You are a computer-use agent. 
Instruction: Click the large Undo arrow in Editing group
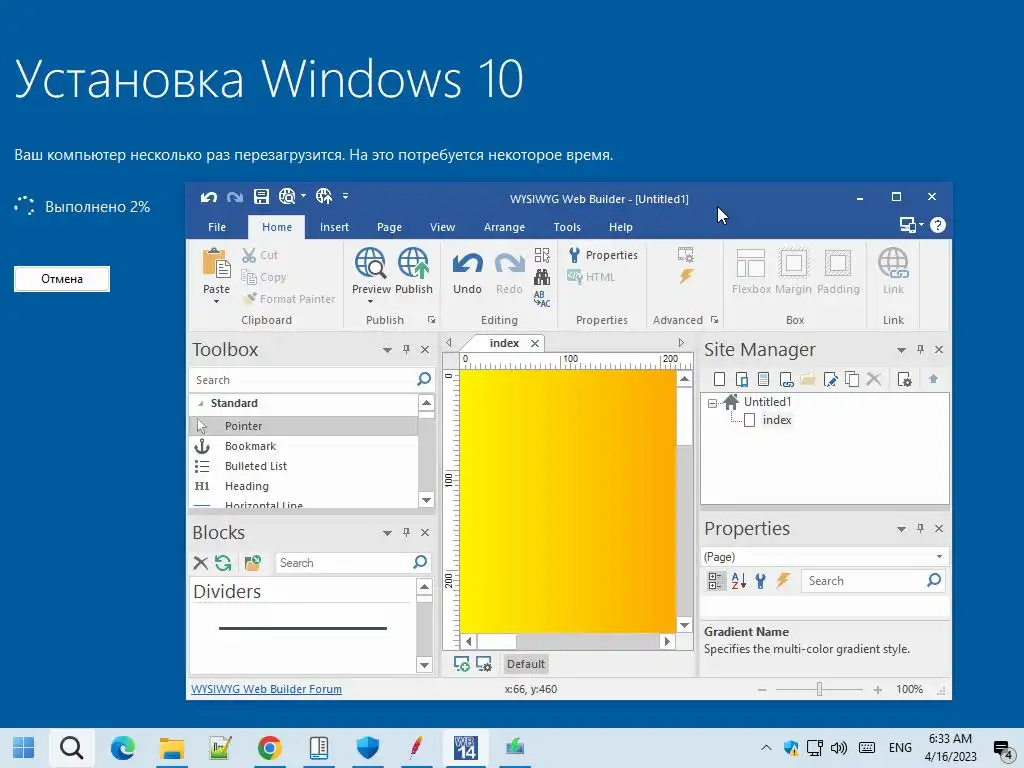click(x=468, y=264)
